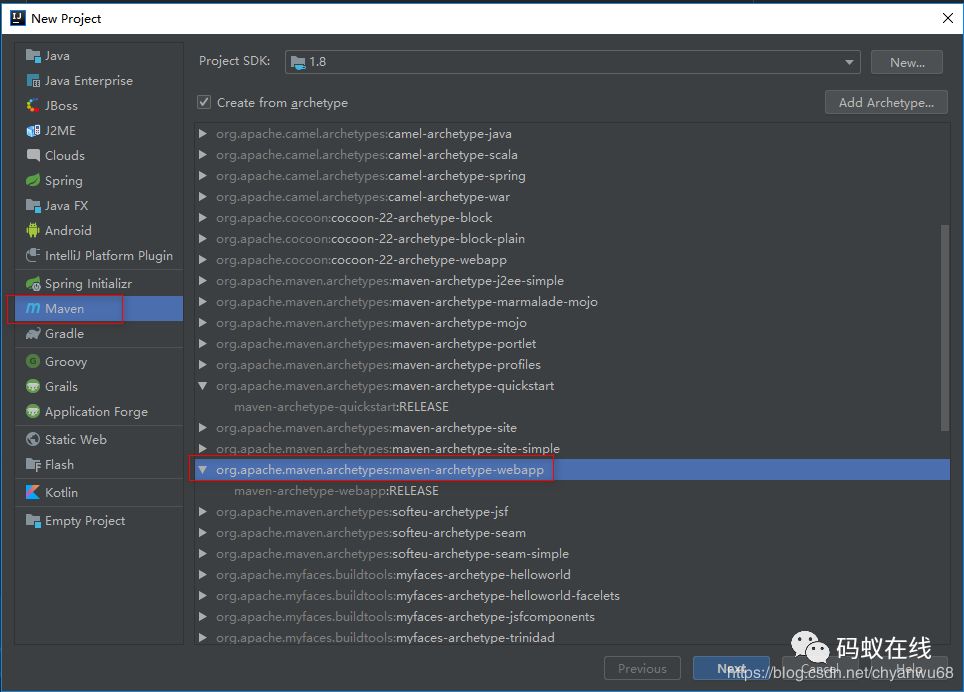The image size is (964, 692).
Task: Expand camel-archetype-spring node
Action: click(x=202, y=176)
